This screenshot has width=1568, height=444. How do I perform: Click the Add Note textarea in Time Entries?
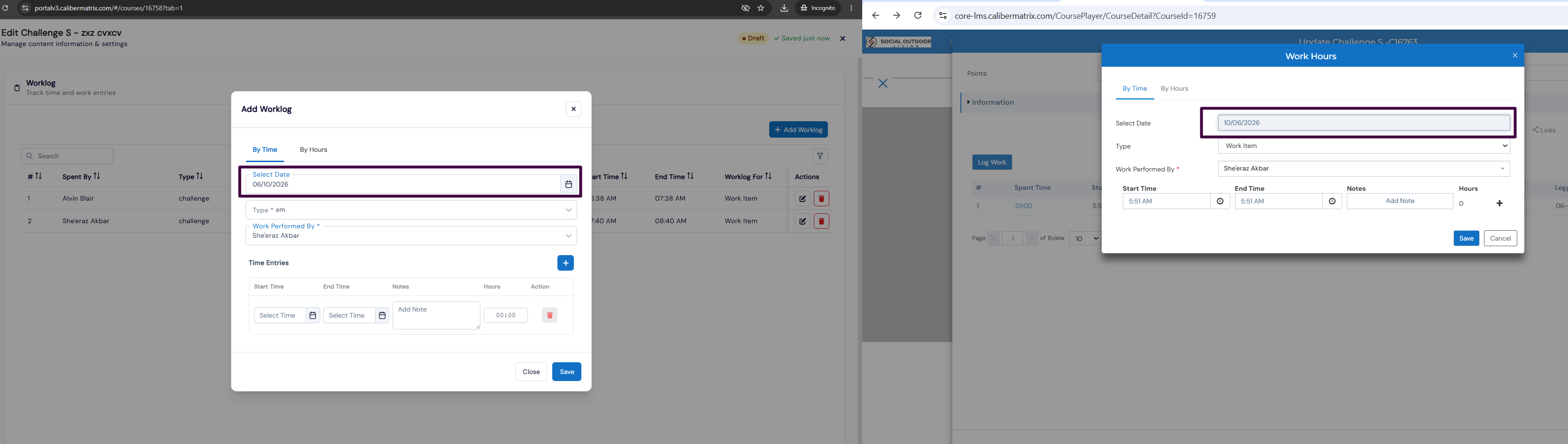(x=436, y=315)
